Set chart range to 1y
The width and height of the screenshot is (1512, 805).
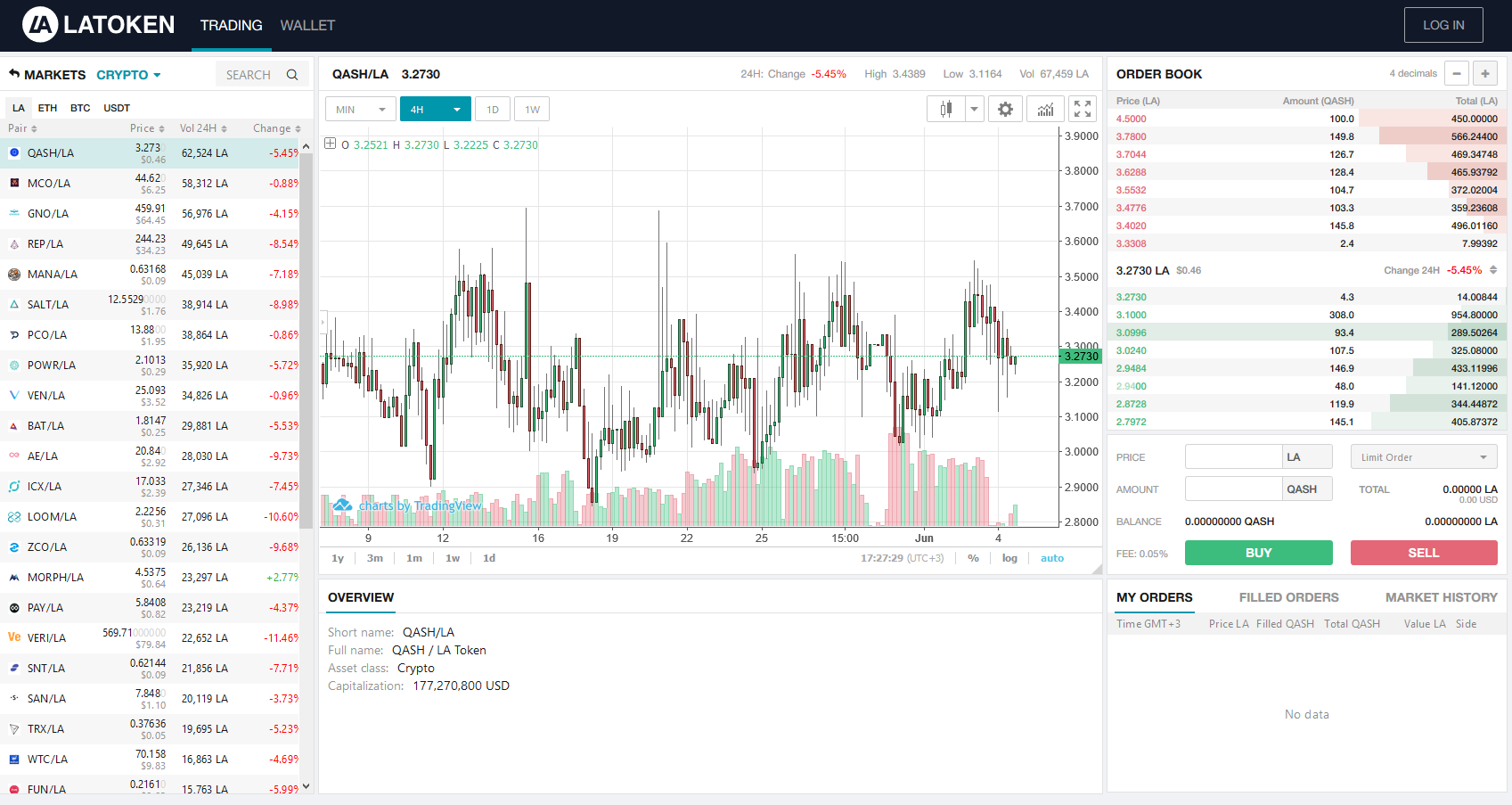coord(338,558)
